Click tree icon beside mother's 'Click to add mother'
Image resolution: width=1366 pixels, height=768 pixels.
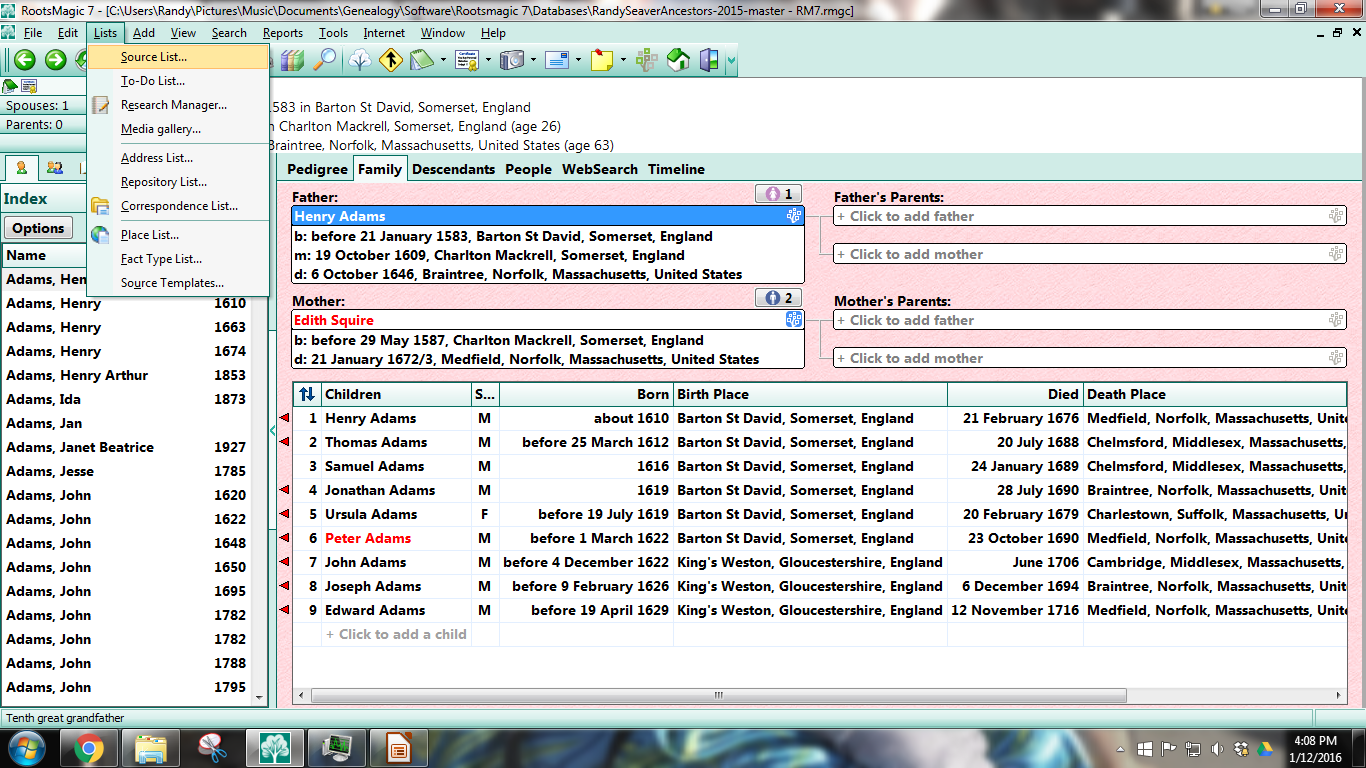(x=1336, y=358)
